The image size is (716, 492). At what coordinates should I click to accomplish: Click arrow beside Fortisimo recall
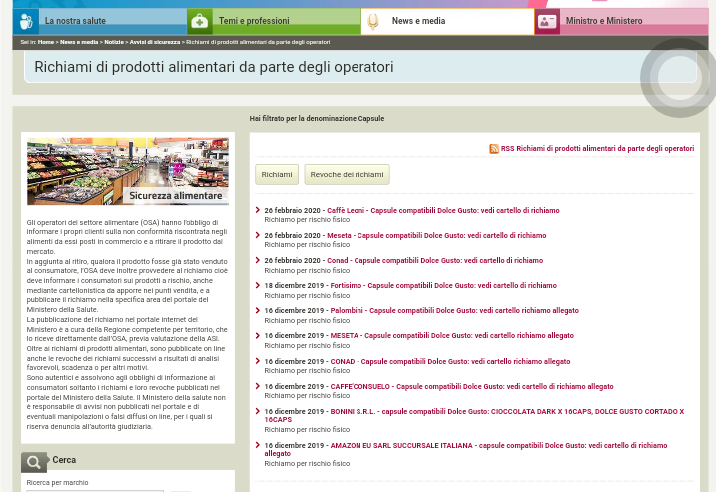[258, 286]
